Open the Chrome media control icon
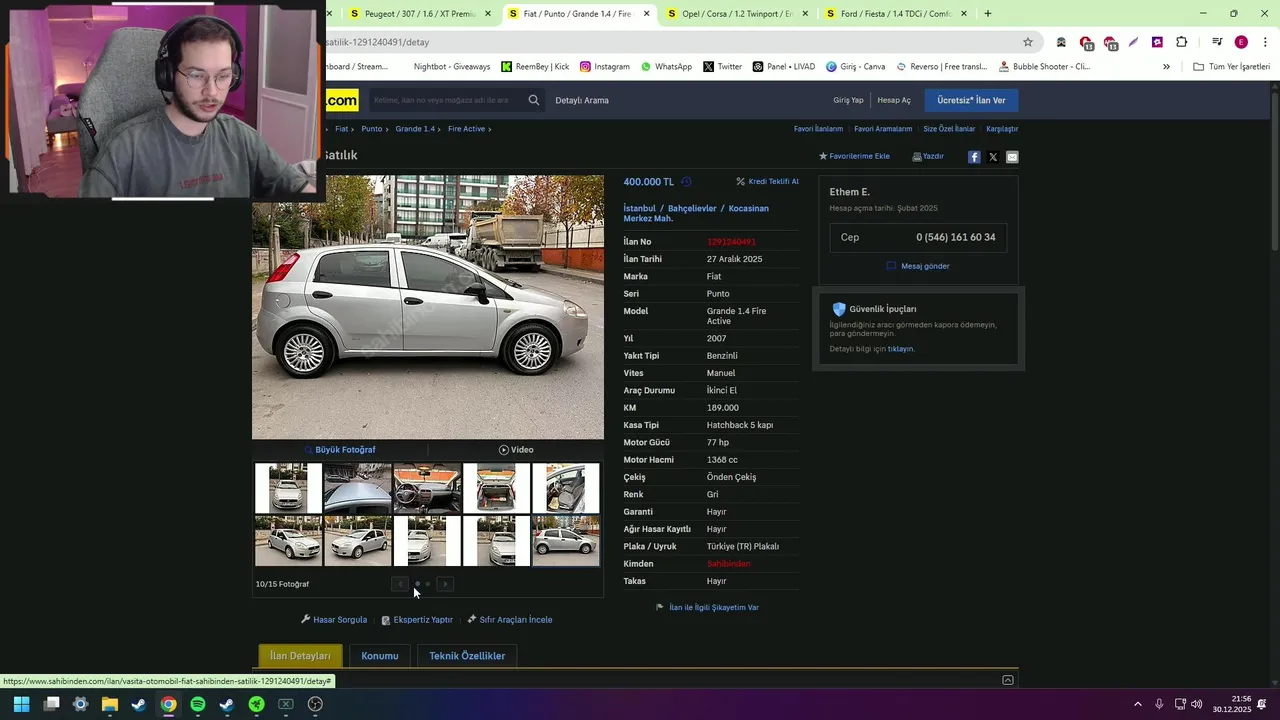The height and width of the screenshot is (720, 1280). pos(1217,42)
